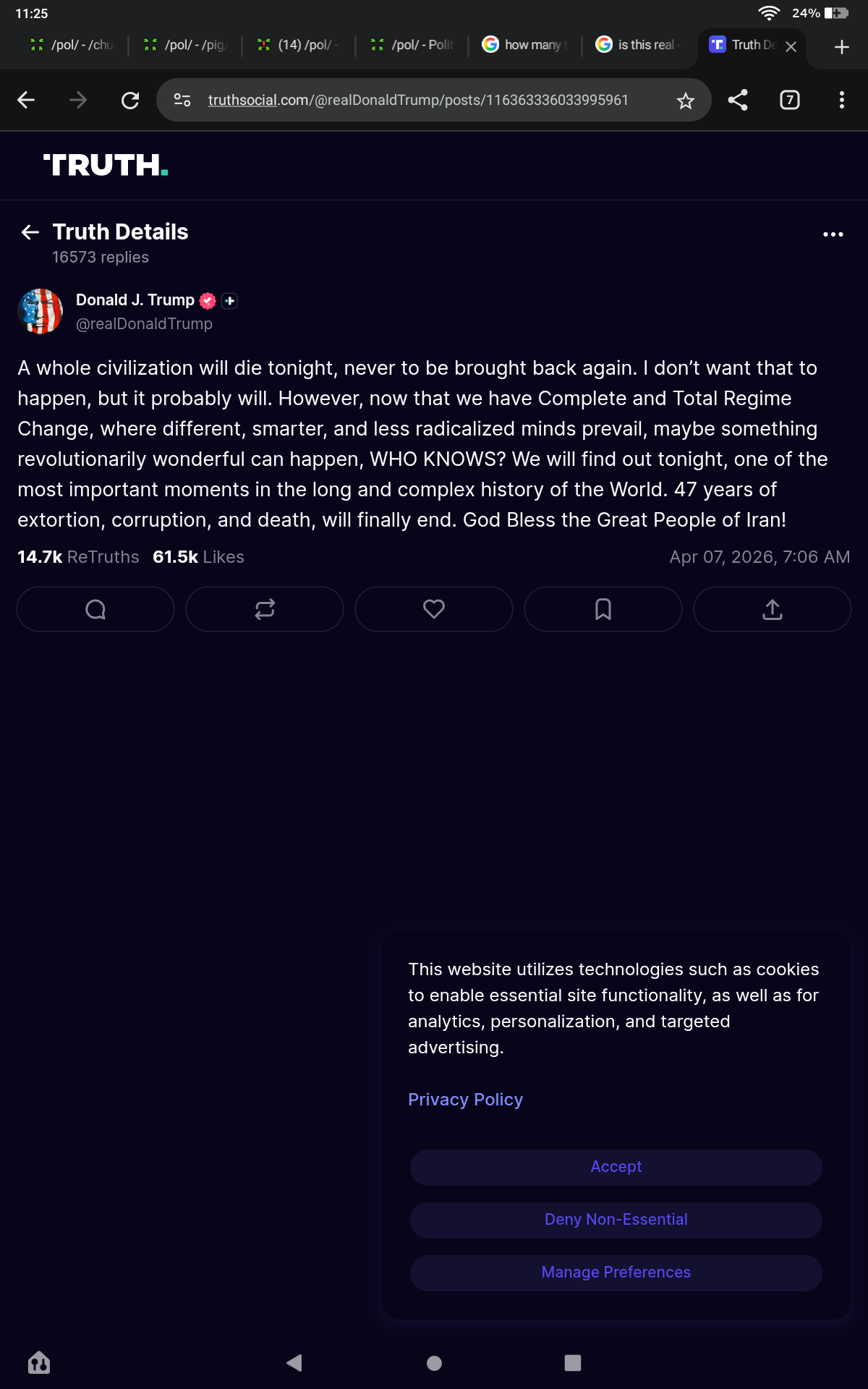Screen dimensions: 868x1389
Task: Open Chrome's share icon in the toolbar
Action: [738, 100]
